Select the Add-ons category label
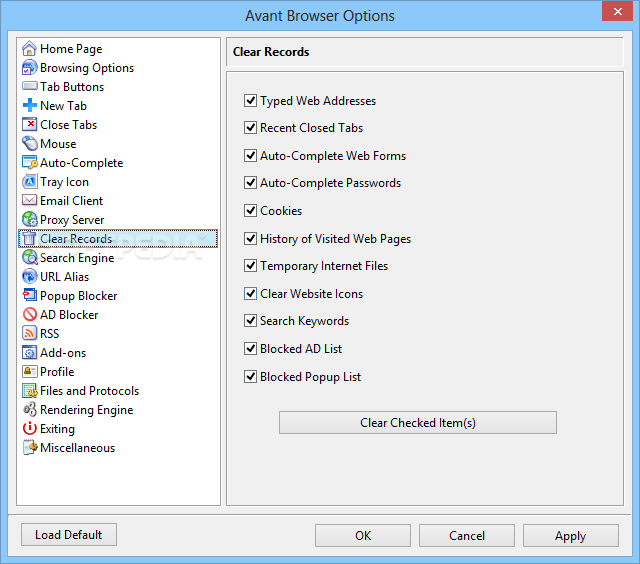This screenshot has height=564, width=640. pyautogui.click(x=63, y=353)
